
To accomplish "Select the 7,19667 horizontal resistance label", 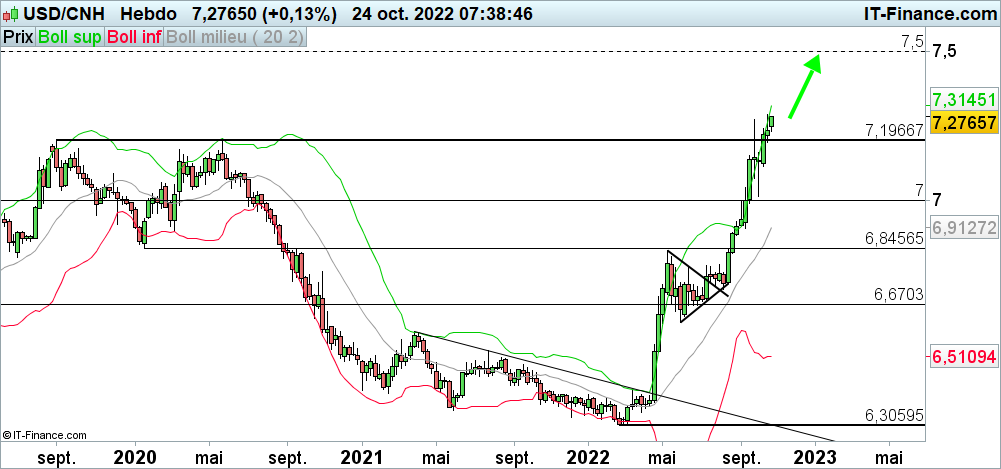I will [x=893, y=131].
